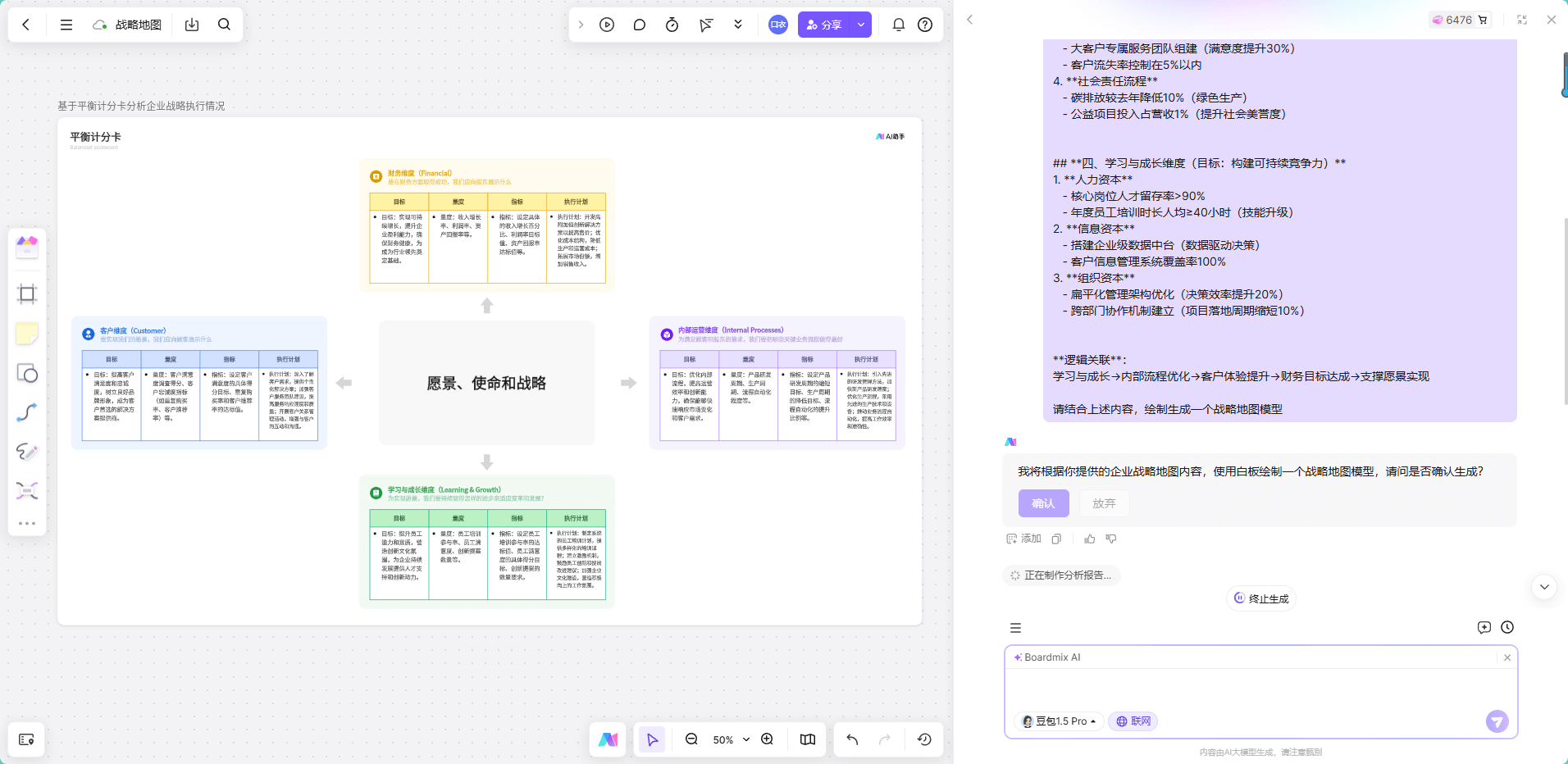1568x764 pixels.
Task: Click the voting celebration icon
Action: [x=705, y=25]
